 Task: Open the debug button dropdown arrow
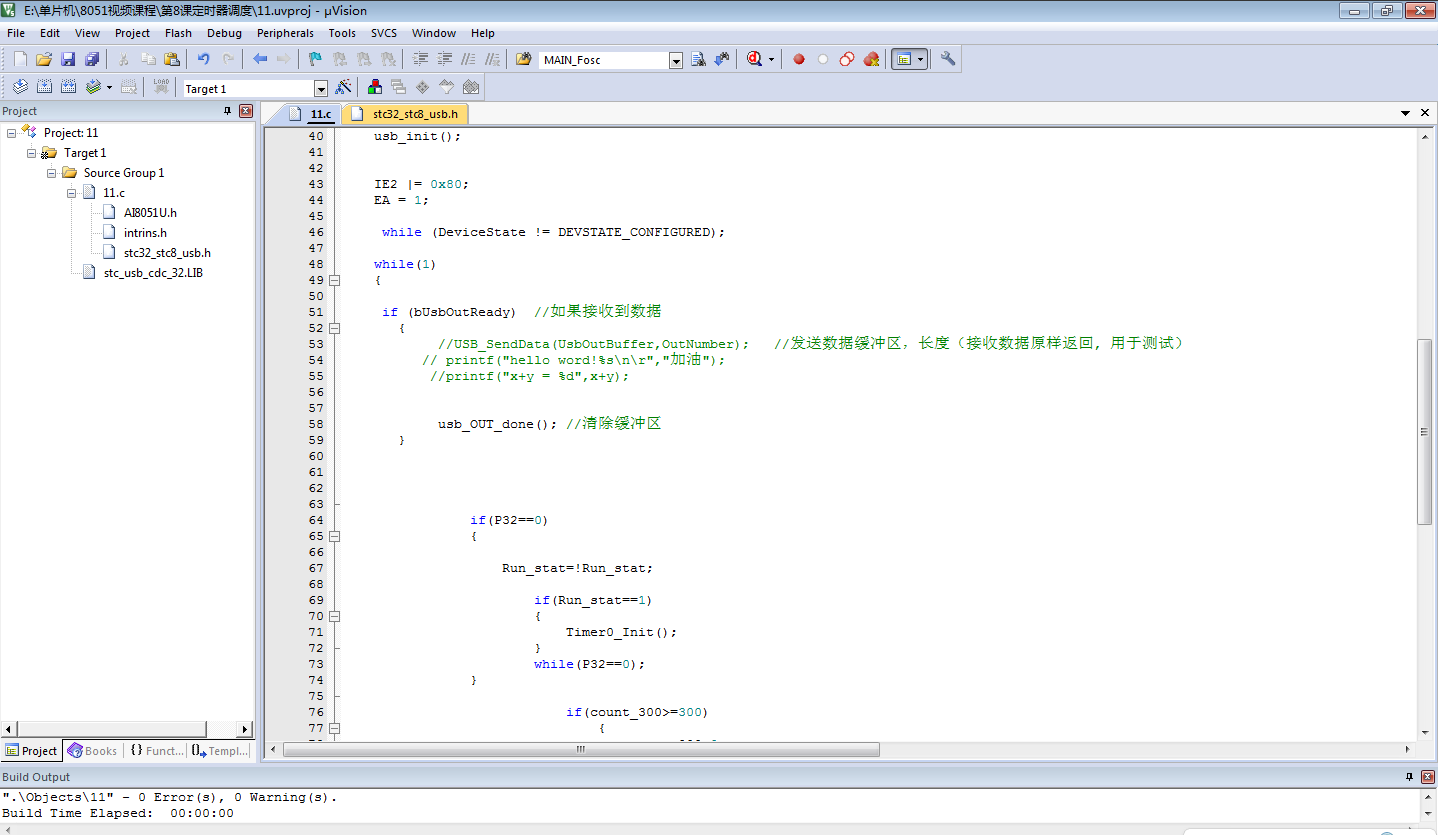[x=771, y=60]
